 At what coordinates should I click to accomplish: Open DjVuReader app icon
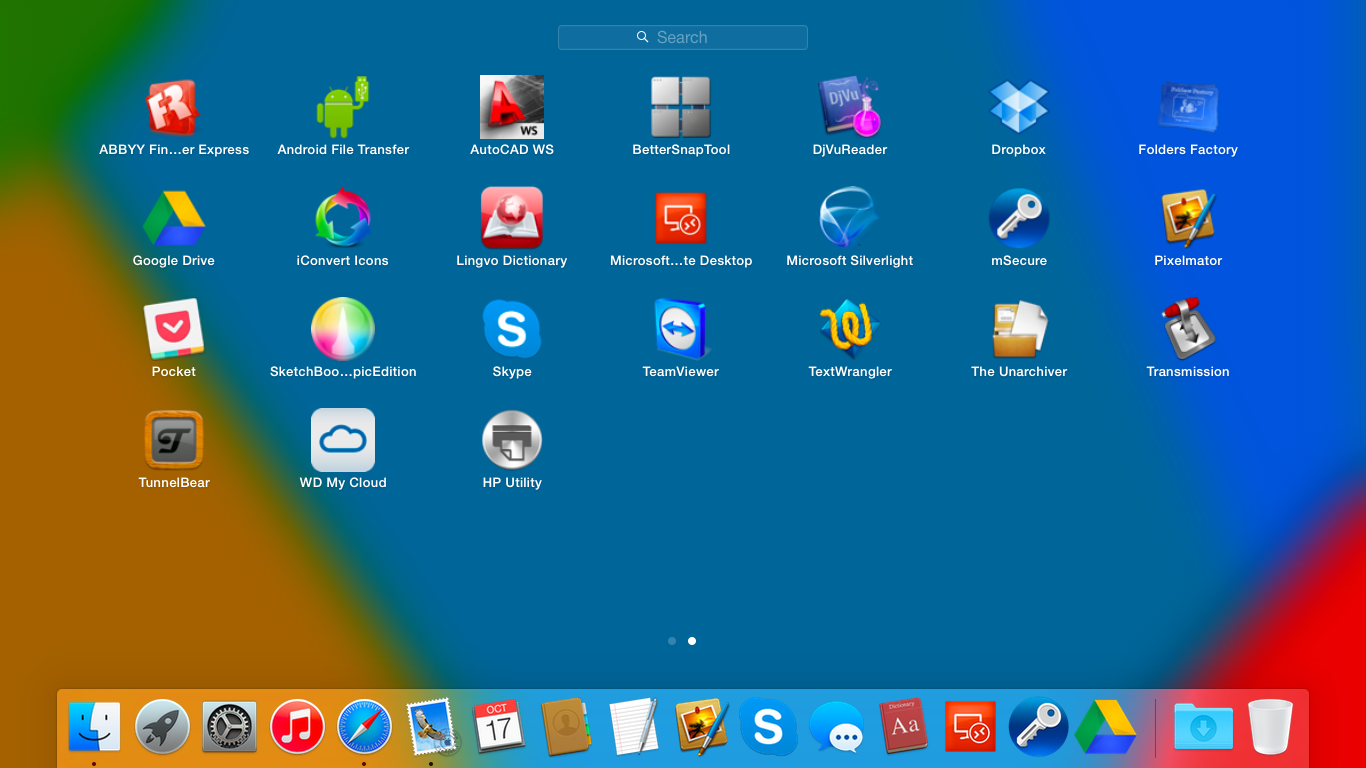tap(850, 108)
